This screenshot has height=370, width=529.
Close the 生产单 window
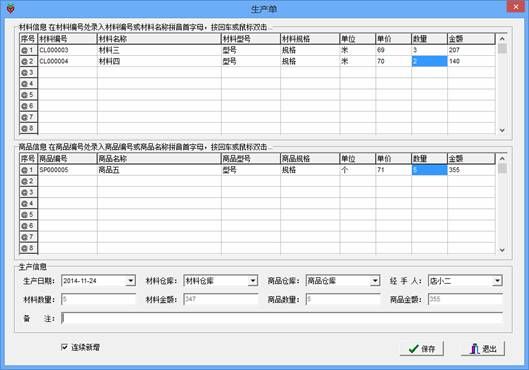point(516,6)
